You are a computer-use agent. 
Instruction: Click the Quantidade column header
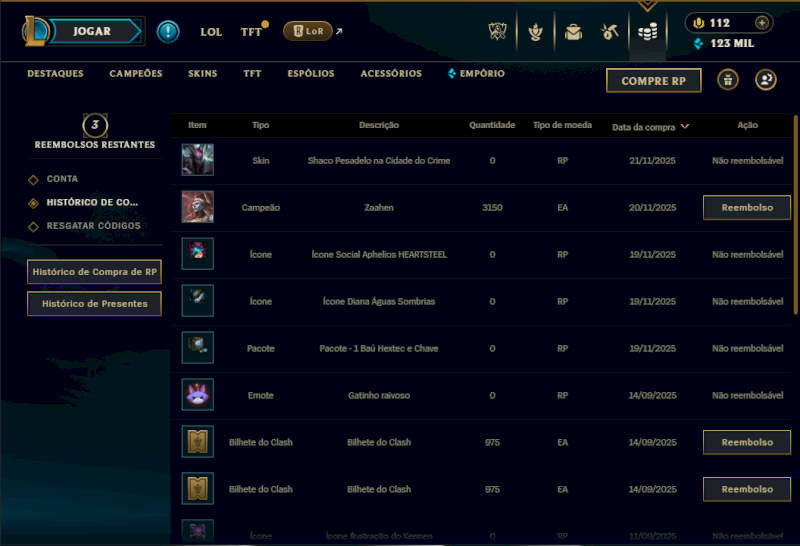[492, 125]
